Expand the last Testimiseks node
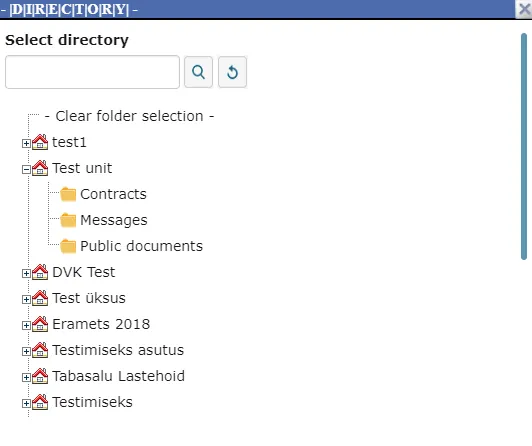532x446 pixels. click(x=26, y=403)
